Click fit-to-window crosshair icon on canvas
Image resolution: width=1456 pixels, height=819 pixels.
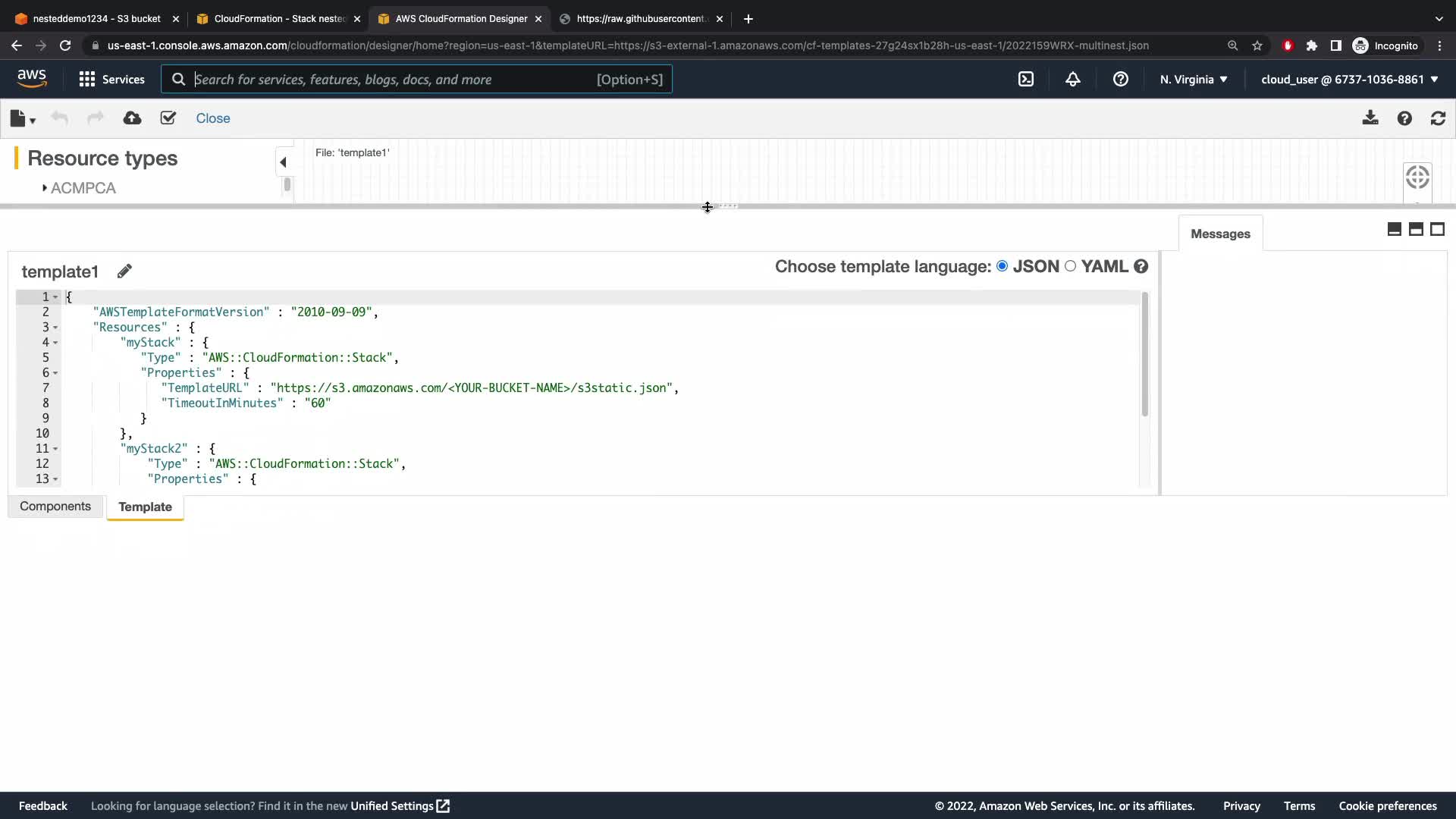[1417, 177]
